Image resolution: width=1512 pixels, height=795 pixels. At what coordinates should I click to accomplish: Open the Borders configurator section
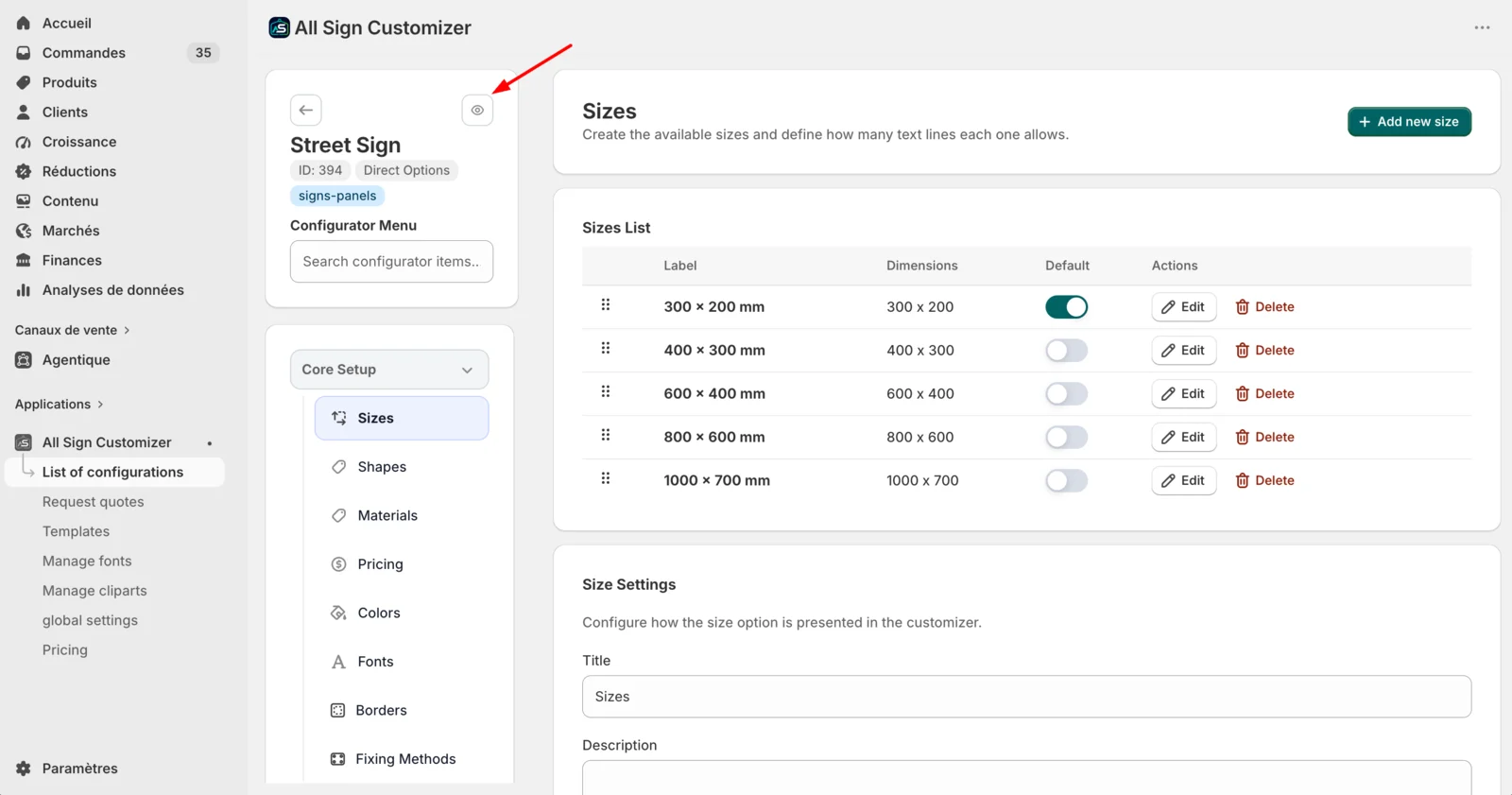point(402,710)
